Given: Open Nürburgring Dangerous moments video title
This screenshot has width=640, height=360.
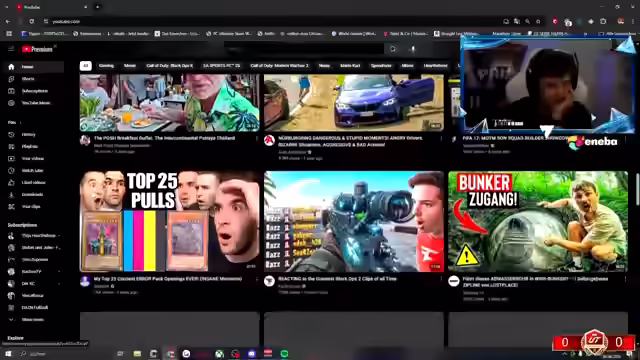Looking at the screenshot, I should coord(350,141).
